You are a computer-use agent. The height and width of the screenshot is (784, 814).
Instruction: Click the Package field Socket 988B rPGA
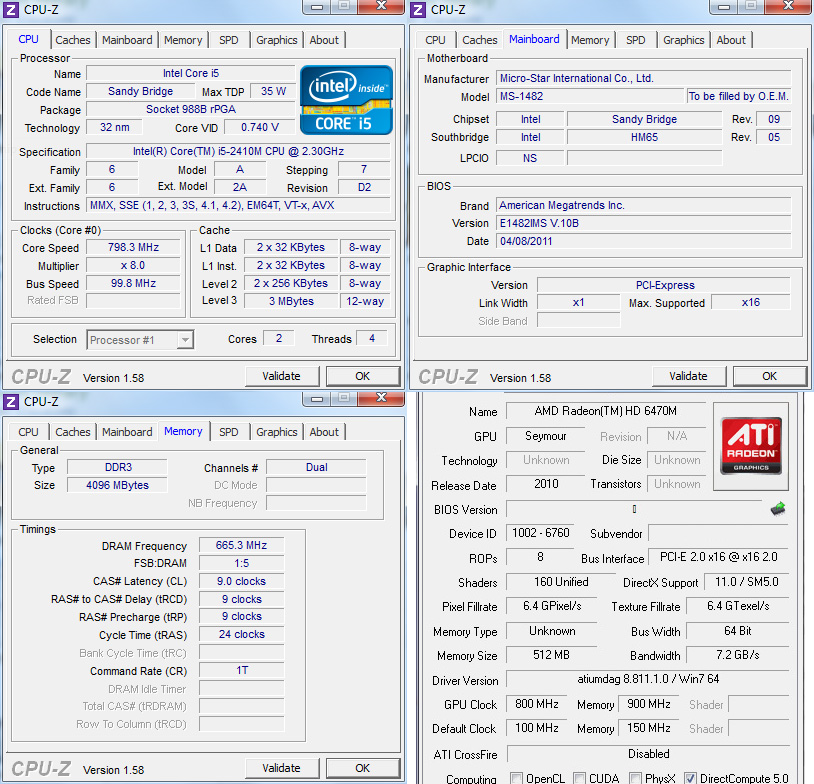click(191, 109)
